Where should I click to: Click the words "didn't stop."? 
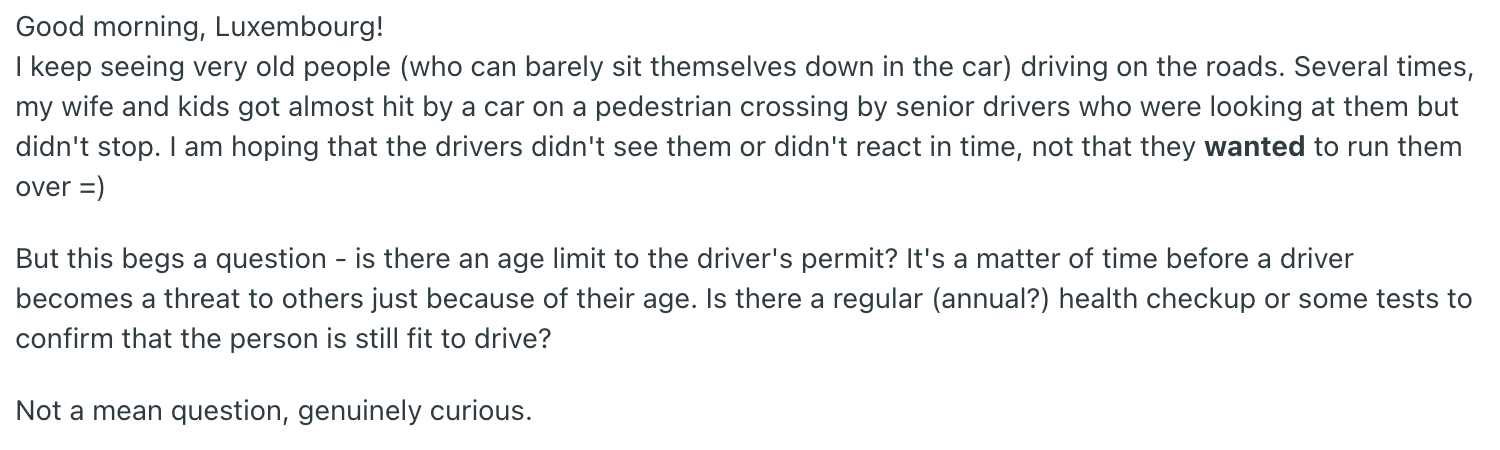[x=87, y=147]
